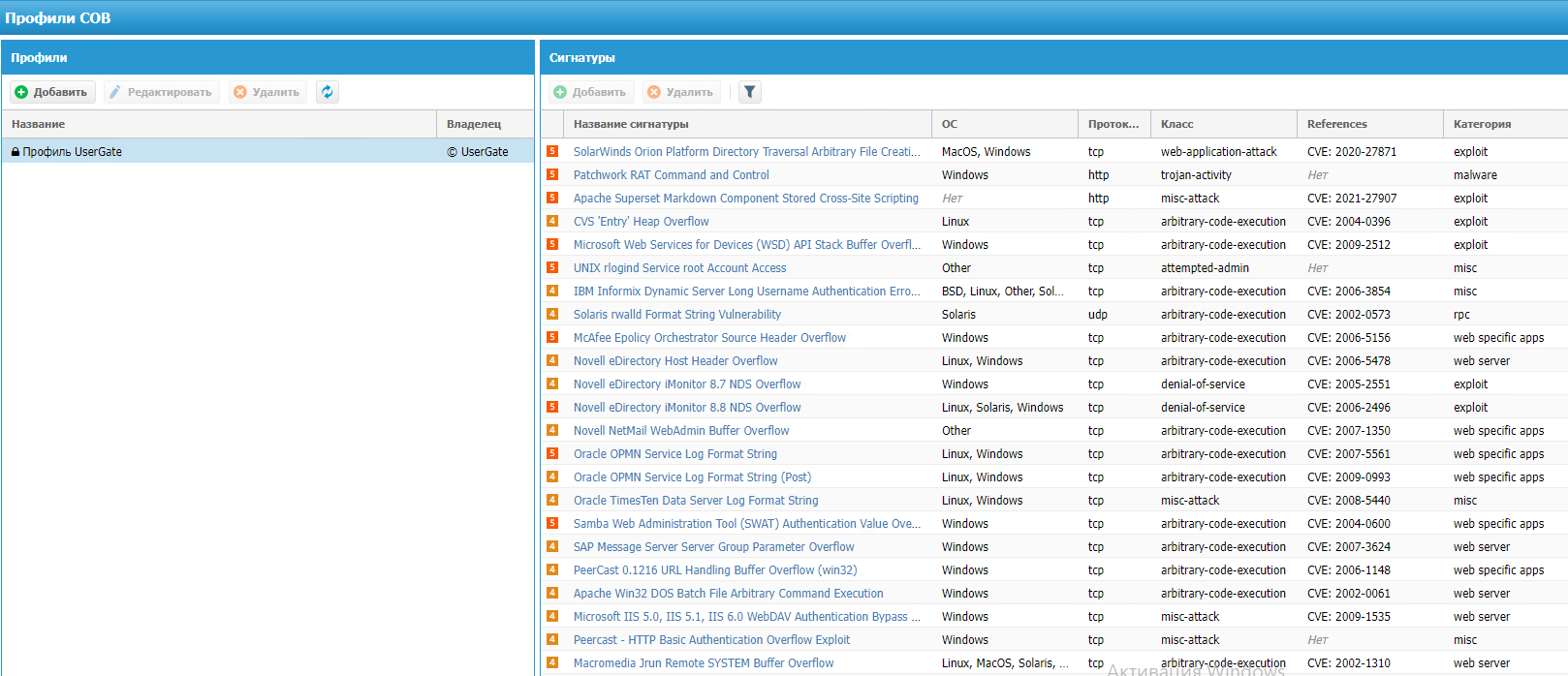Open Solaris rwalld Format String Vulnerability
This screenshot has width=1568, height=676.
pos(676,314)
